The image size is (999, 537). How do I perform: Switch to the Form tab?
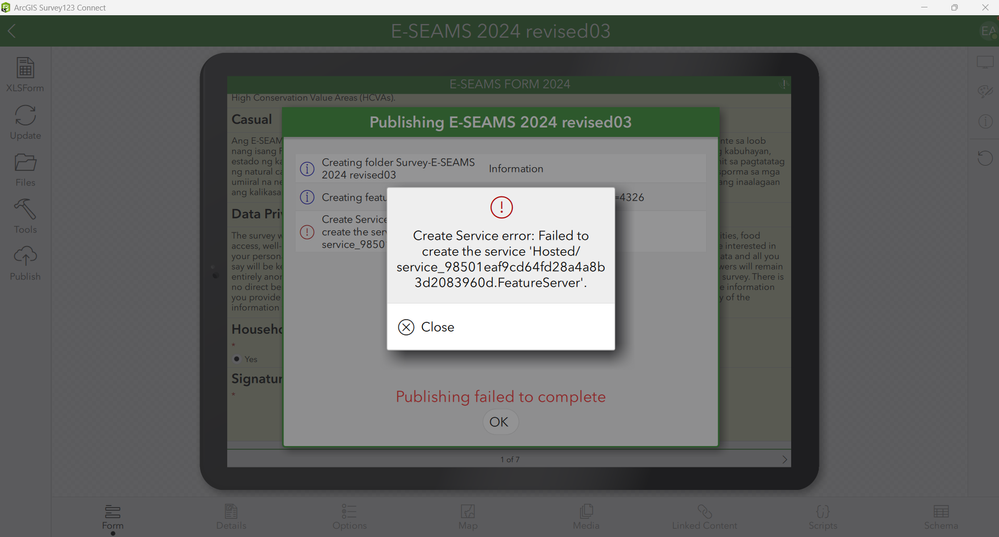point(113,517)
